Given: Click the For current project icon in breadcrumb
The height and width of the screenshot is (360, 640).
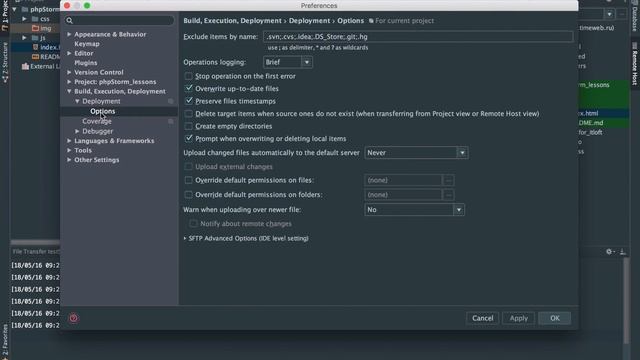Looking at the screenshot, I should pos(371,21).
